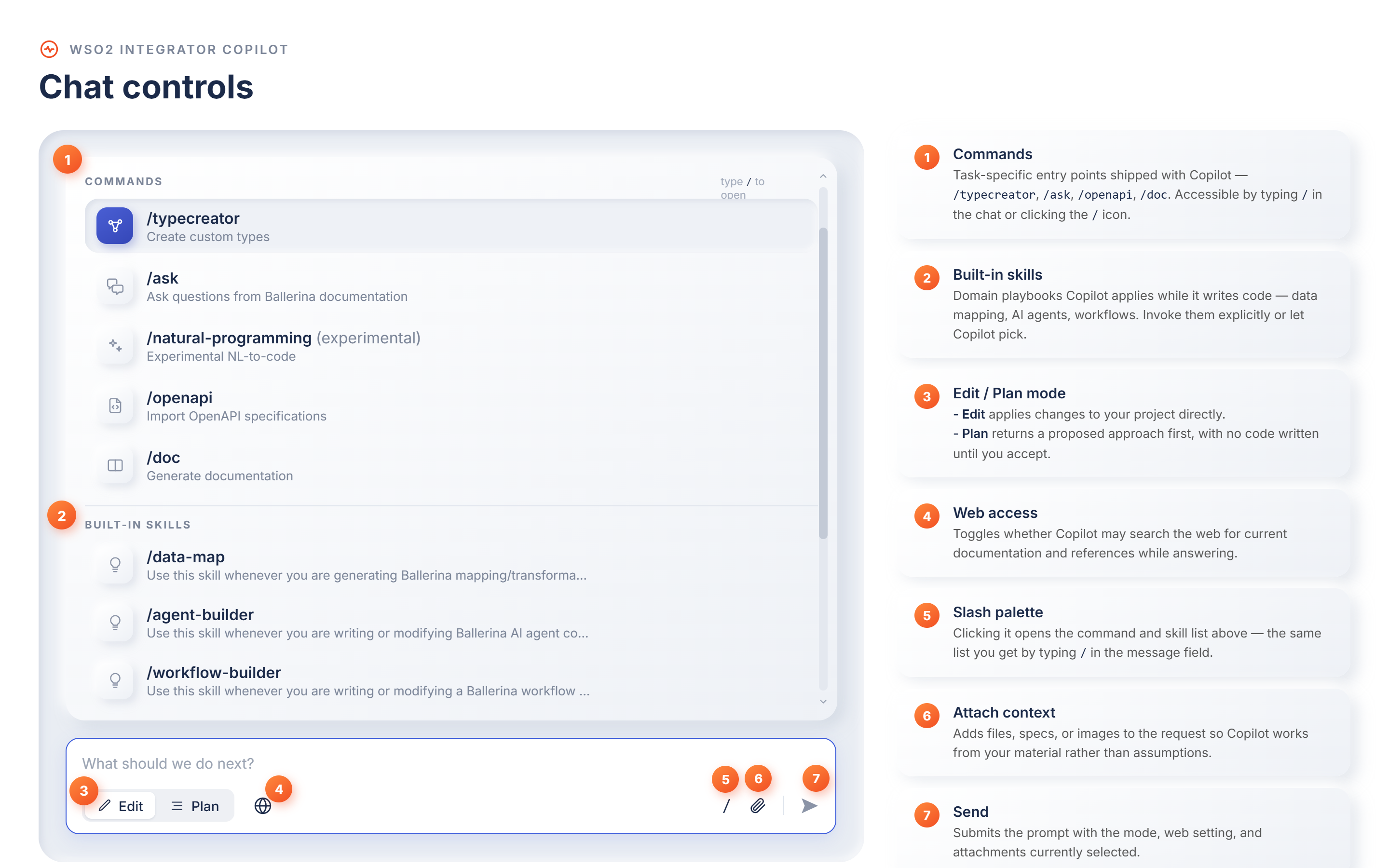The image size is (1389, 868).
Task: Select the /typecreator command
Action: [x=451, y=226]
